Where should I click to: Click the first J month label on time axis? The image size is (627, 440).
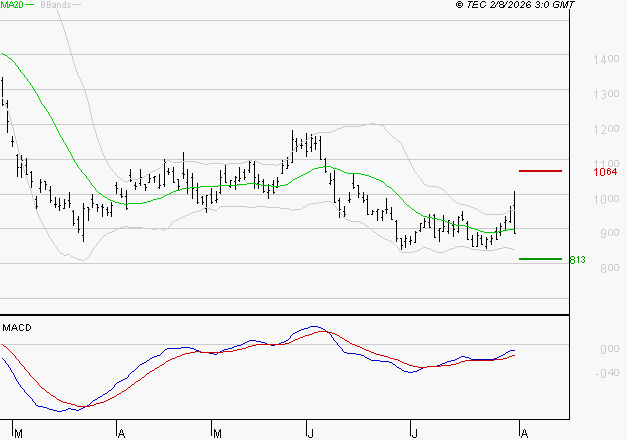310,433
